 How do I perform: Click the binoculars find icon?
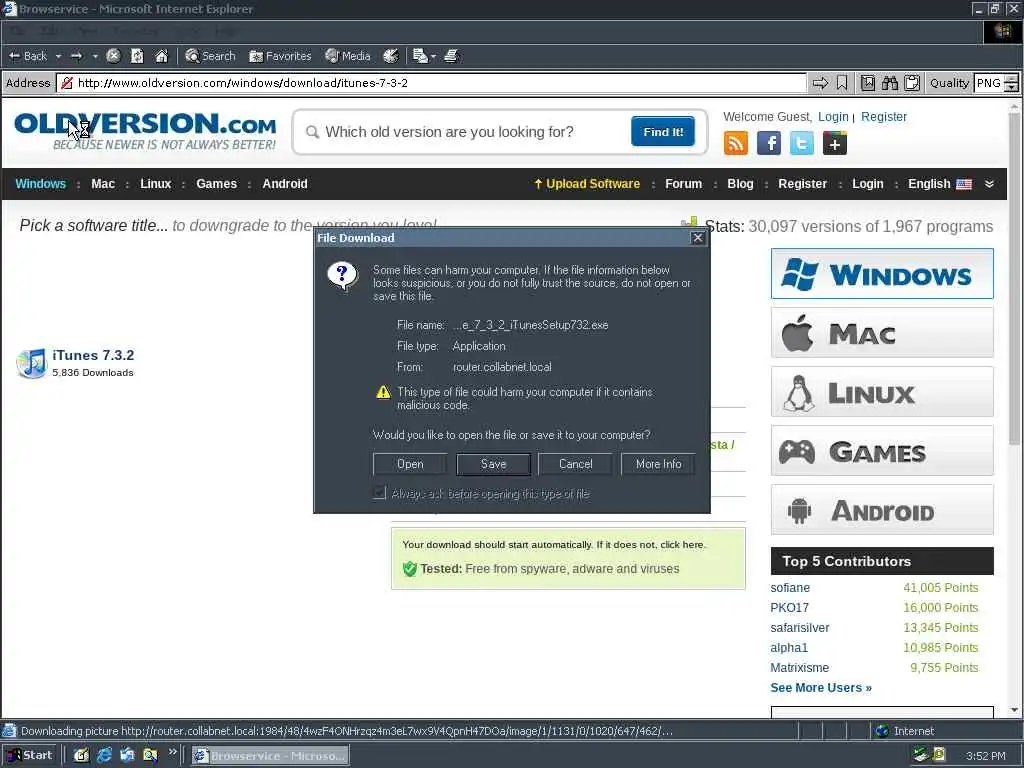890,83
